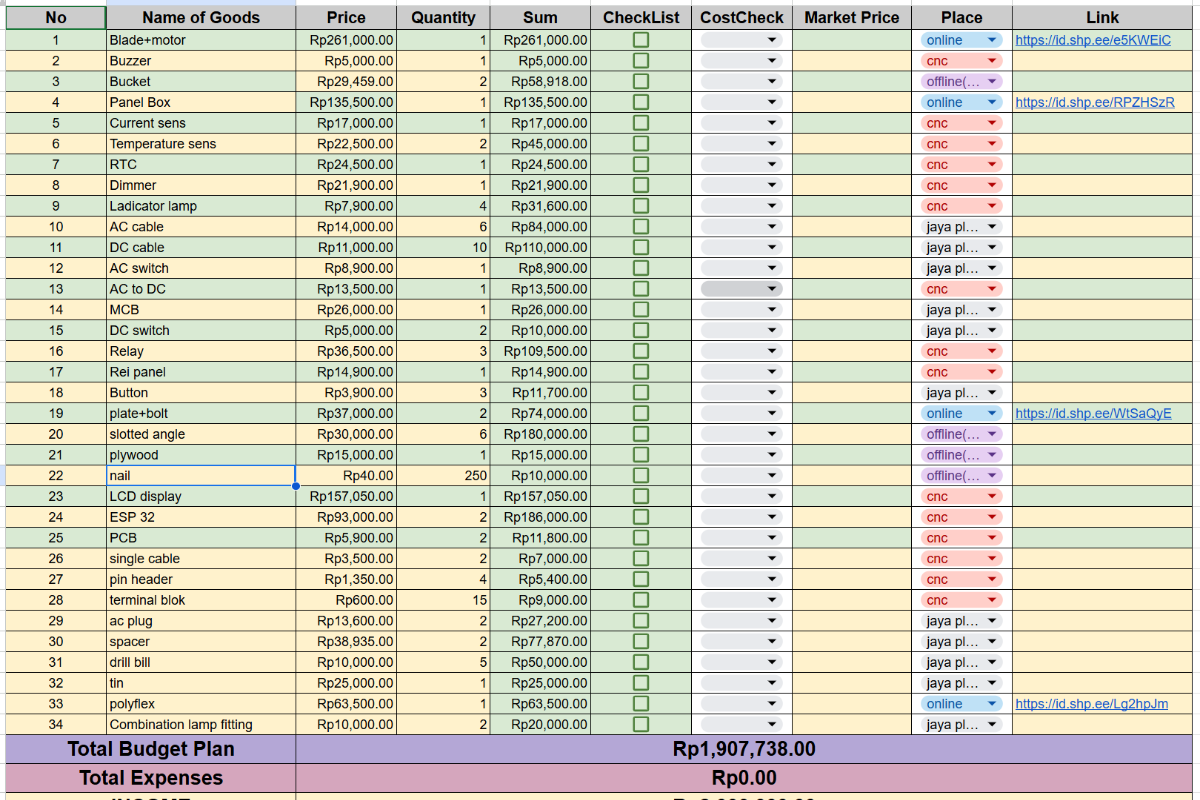Viewport: 1200px width, 800px height.
Task: Select the Total Budget Plan label cell
Action: point(151,749)
